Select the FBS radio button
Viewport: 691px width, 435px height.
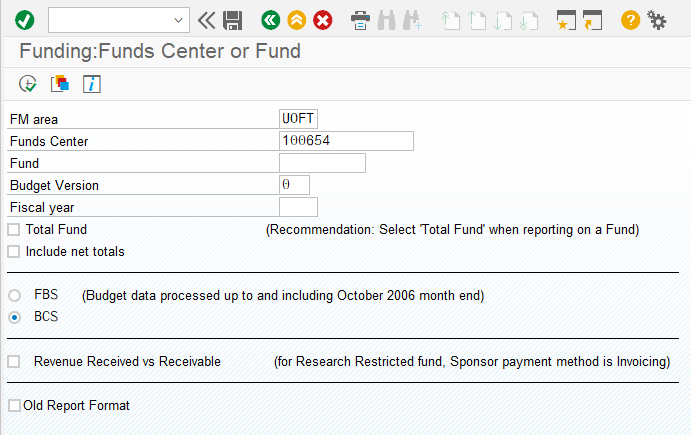[x=15, y=295]
